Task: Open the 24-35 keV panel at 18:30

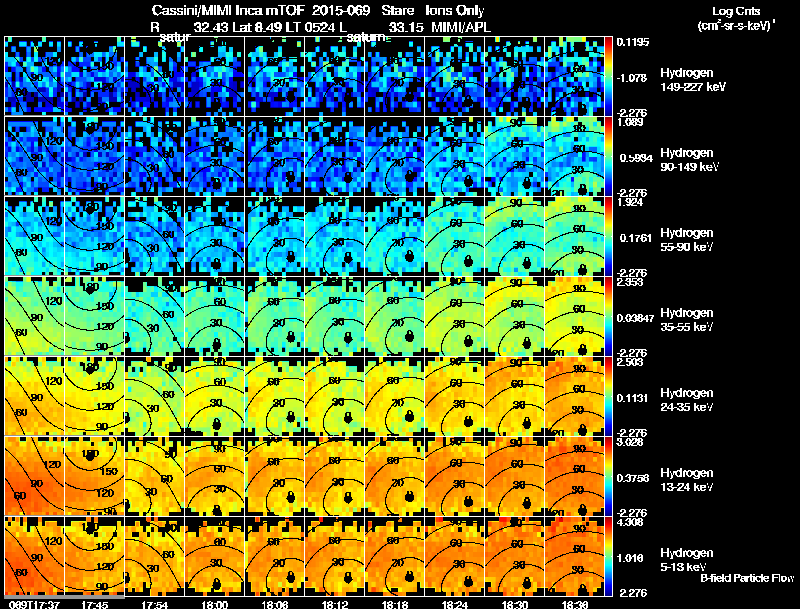Action: [x=515, y=396]
